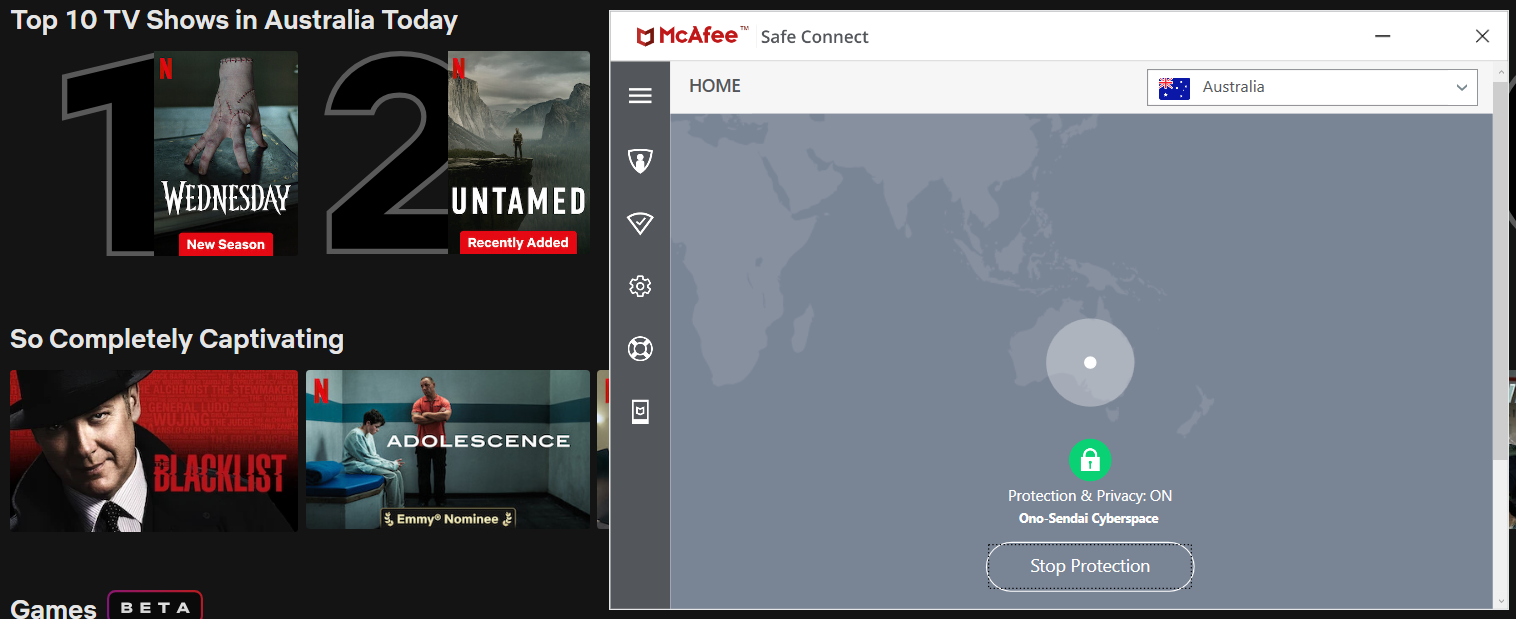The image size is (1516, 619).
Task: Open the lifebuoy help icon
Action: click(x=640, y=349)
